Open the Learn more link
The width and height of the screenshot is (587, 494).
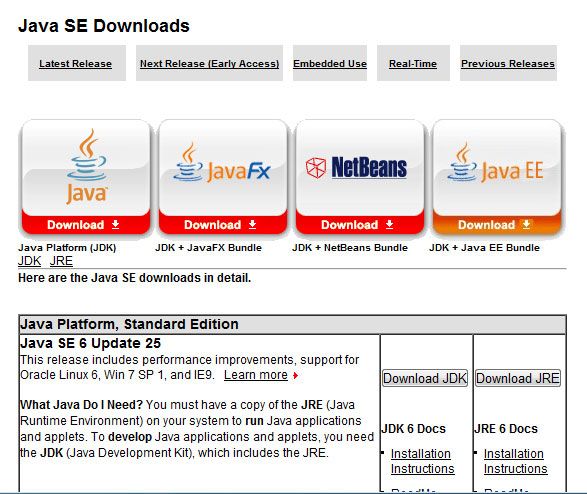click(x=256, y=375)
